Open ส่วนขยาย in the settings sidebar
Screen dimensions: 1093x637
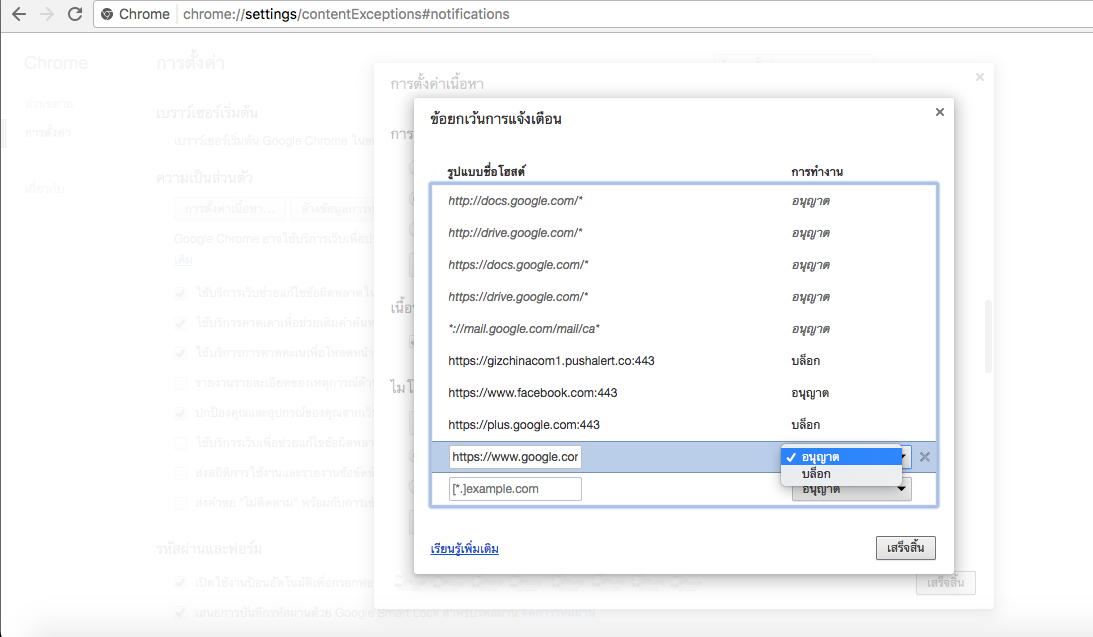[x=49, y=104]
